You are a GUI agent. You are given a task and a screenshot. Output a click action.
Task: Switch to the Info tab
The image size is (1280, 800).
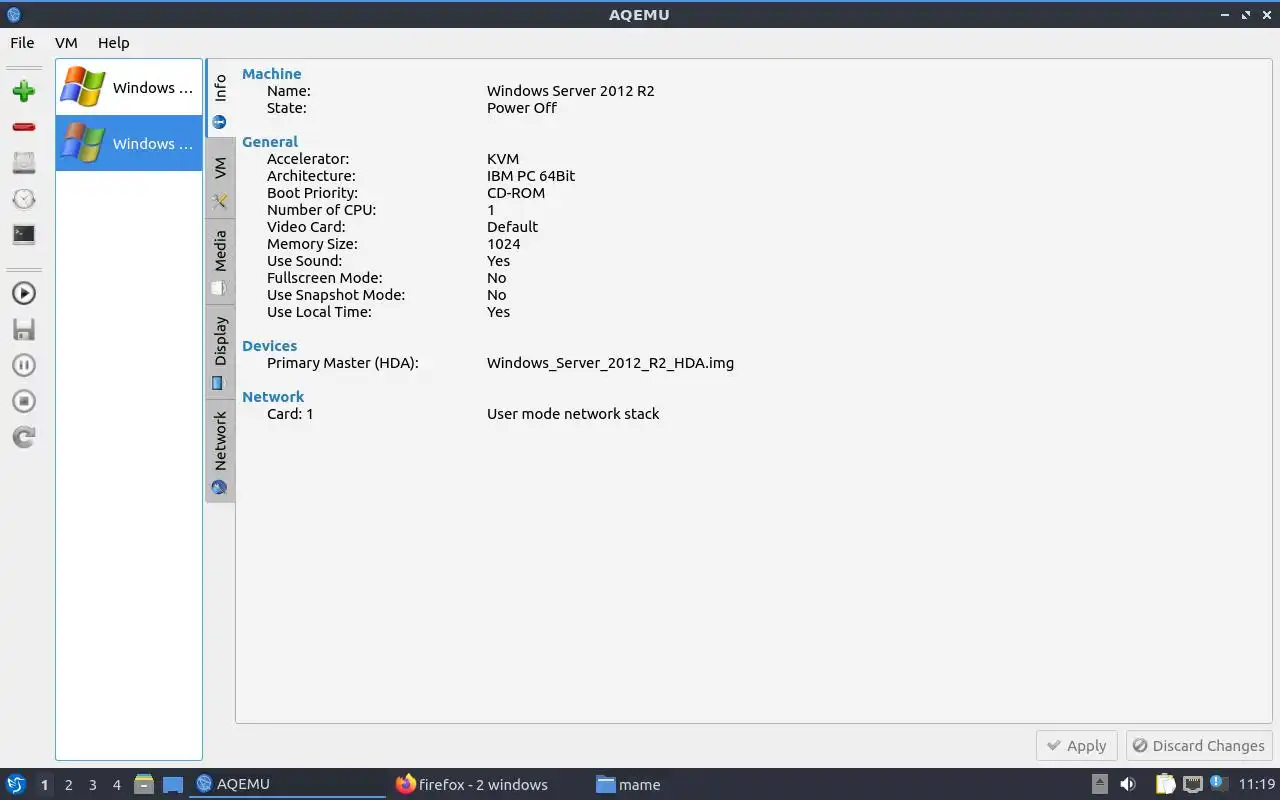(220, 99)
